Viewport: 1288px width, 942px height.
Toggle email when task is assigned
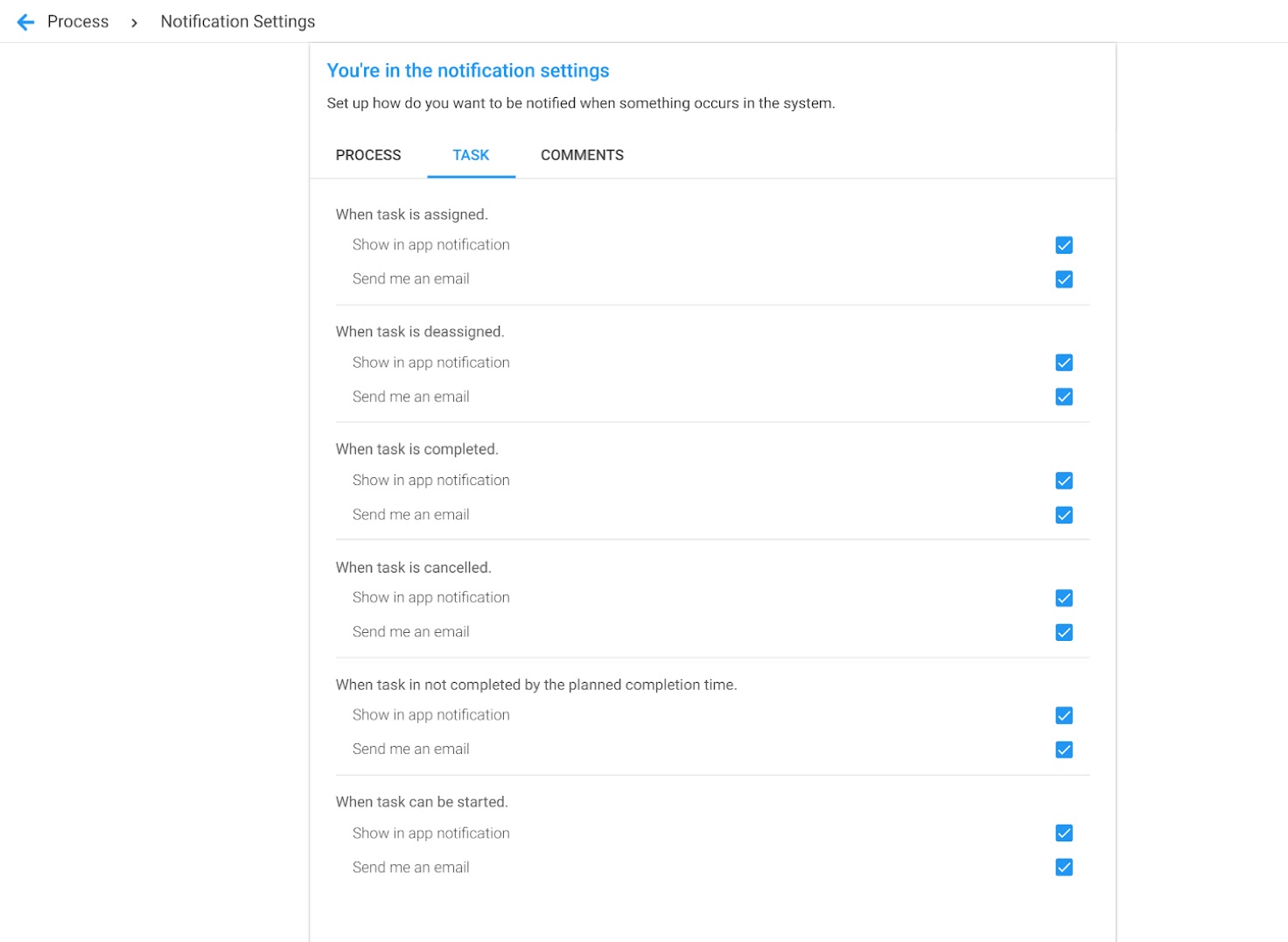(x=1064, y=279)
